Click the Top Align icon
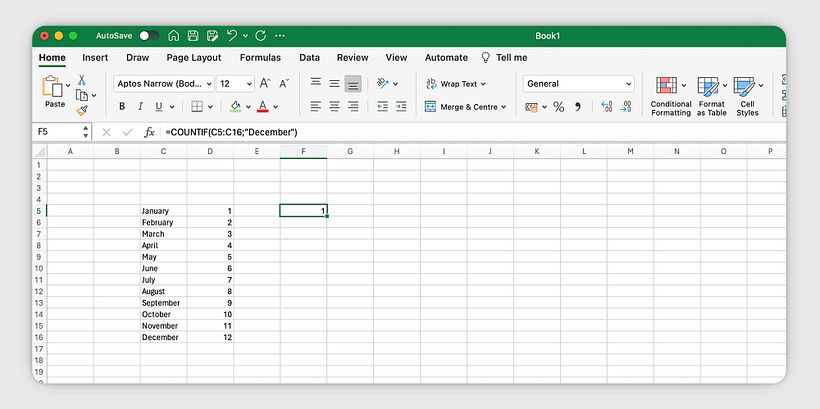The width and height of the screenshot is (820, 409). 316,83
